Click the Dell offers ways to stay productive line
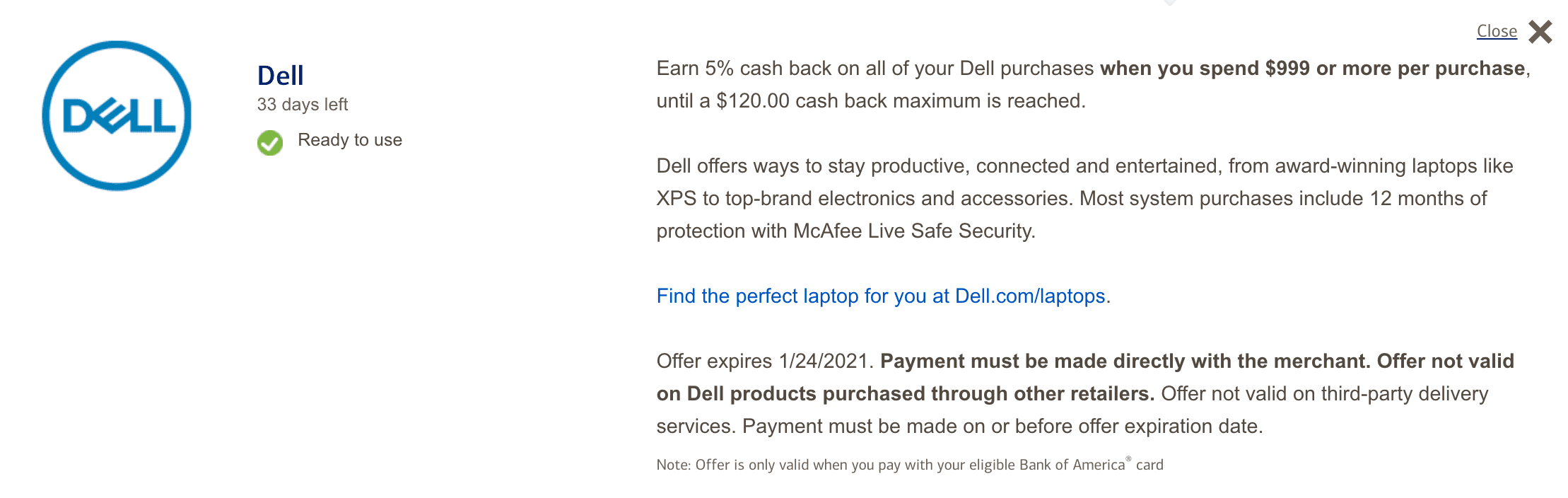This screenshot has width=1568, height=498. click(x=1084, y=166)
